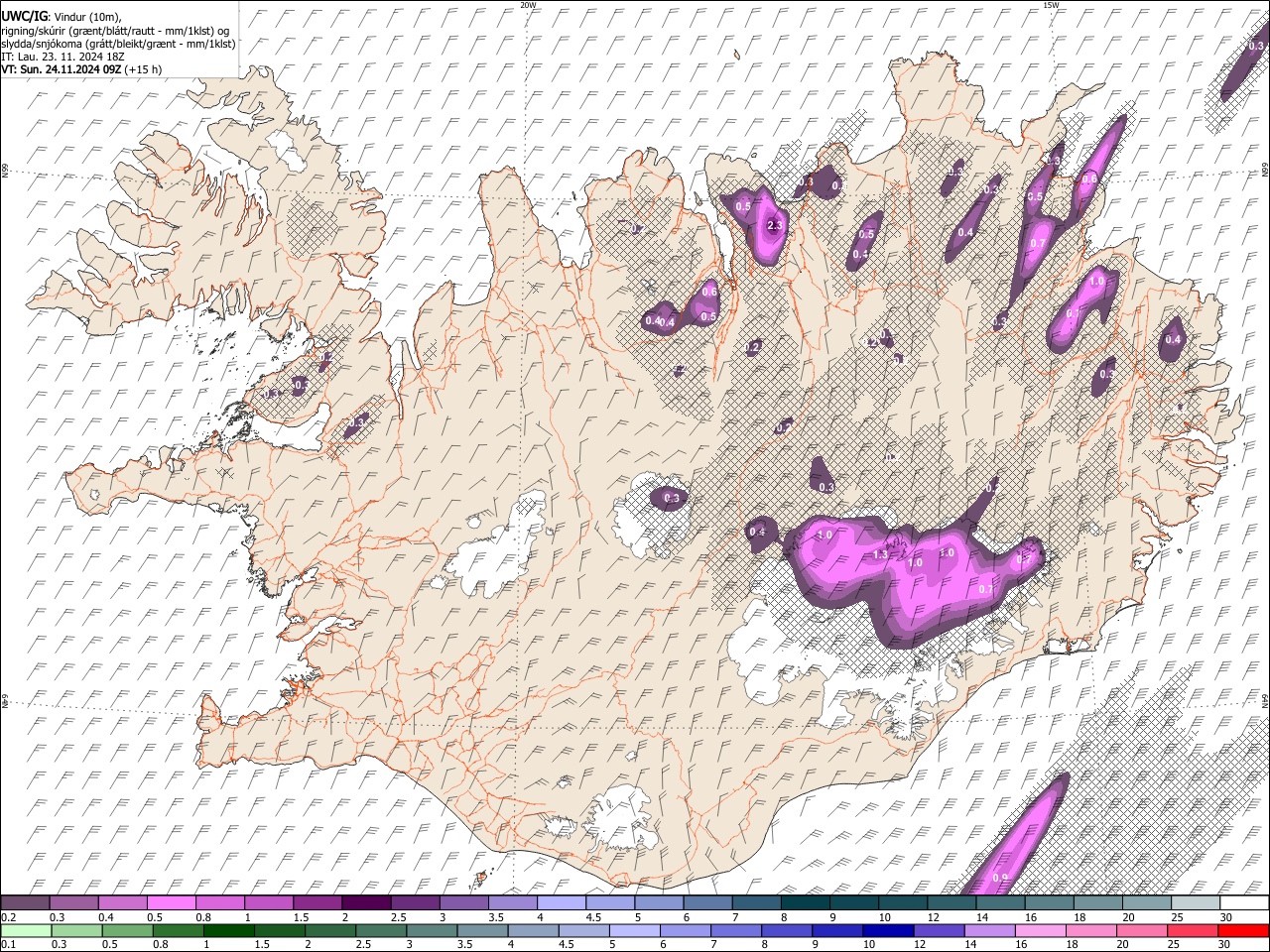
Task: Pick the darkest purple 2 swatch in the snow scale
Action: coord(365,903)
